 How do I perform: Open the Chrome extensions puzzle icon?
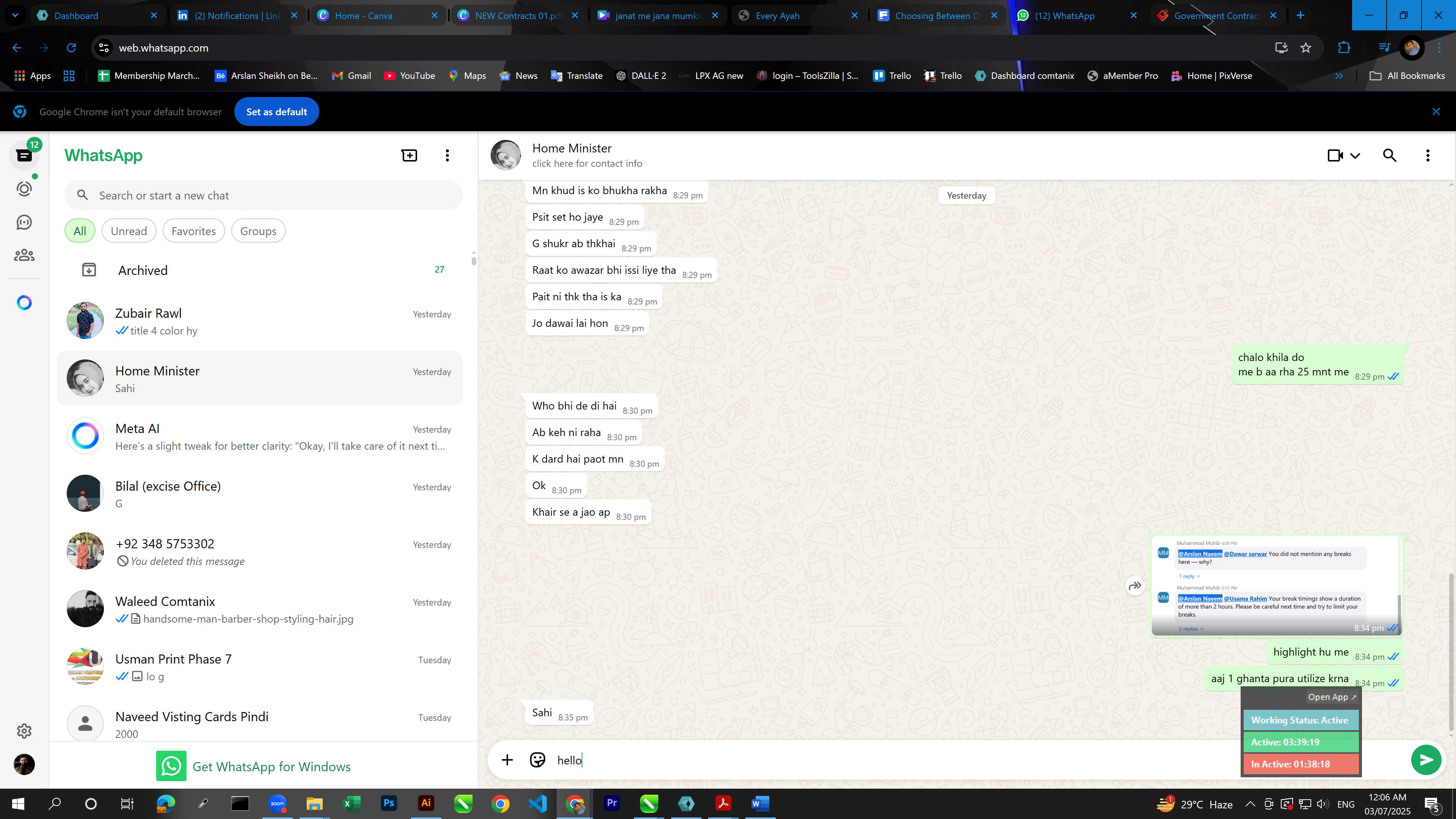point(1344,48)
